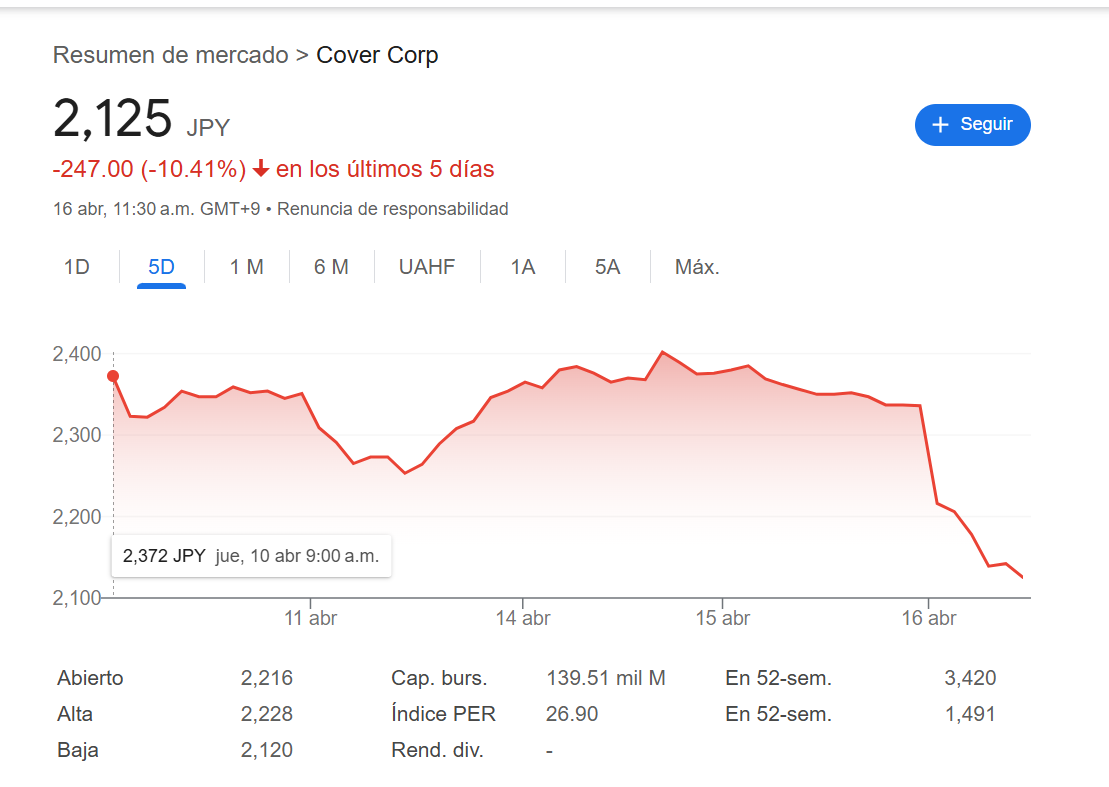The width and height of the screenshot is (1109, 787).
Task: Click the 2,372 JPY chart tooltip
Action: (x=251, y=556)
